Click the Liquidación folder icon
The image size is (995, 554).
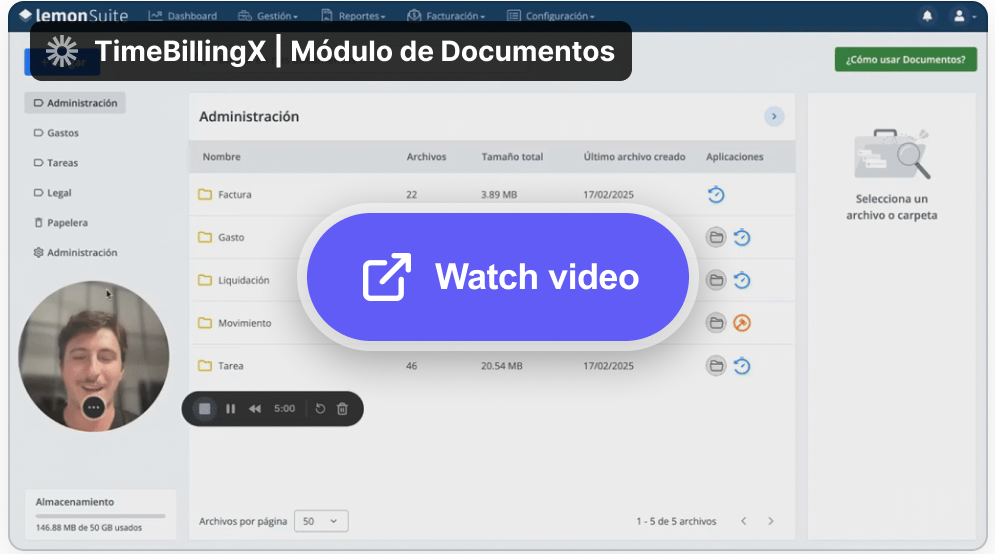coord(204,280)
